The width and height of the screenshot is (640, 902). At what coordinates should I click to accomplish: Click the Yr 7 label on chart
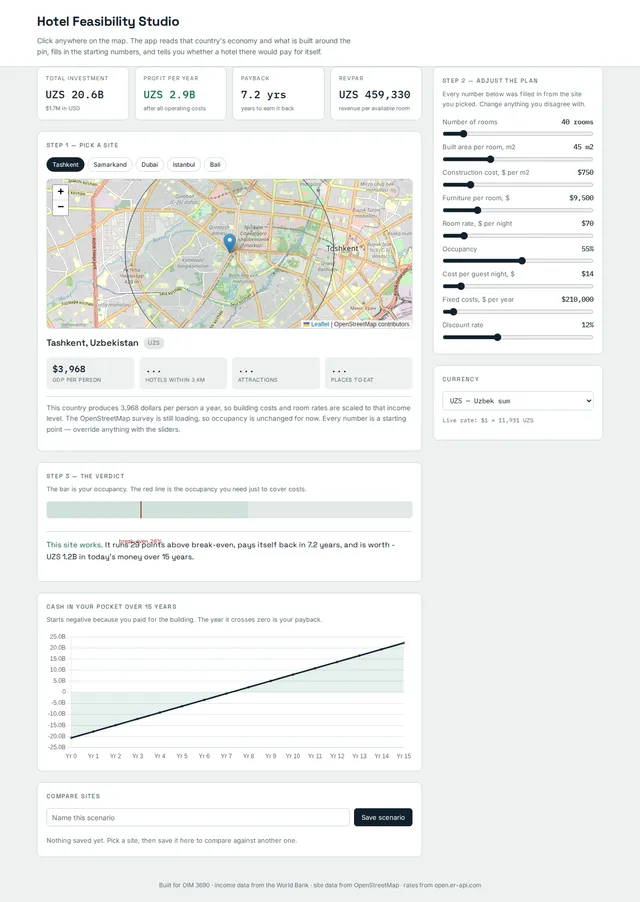tap(226, 756)
